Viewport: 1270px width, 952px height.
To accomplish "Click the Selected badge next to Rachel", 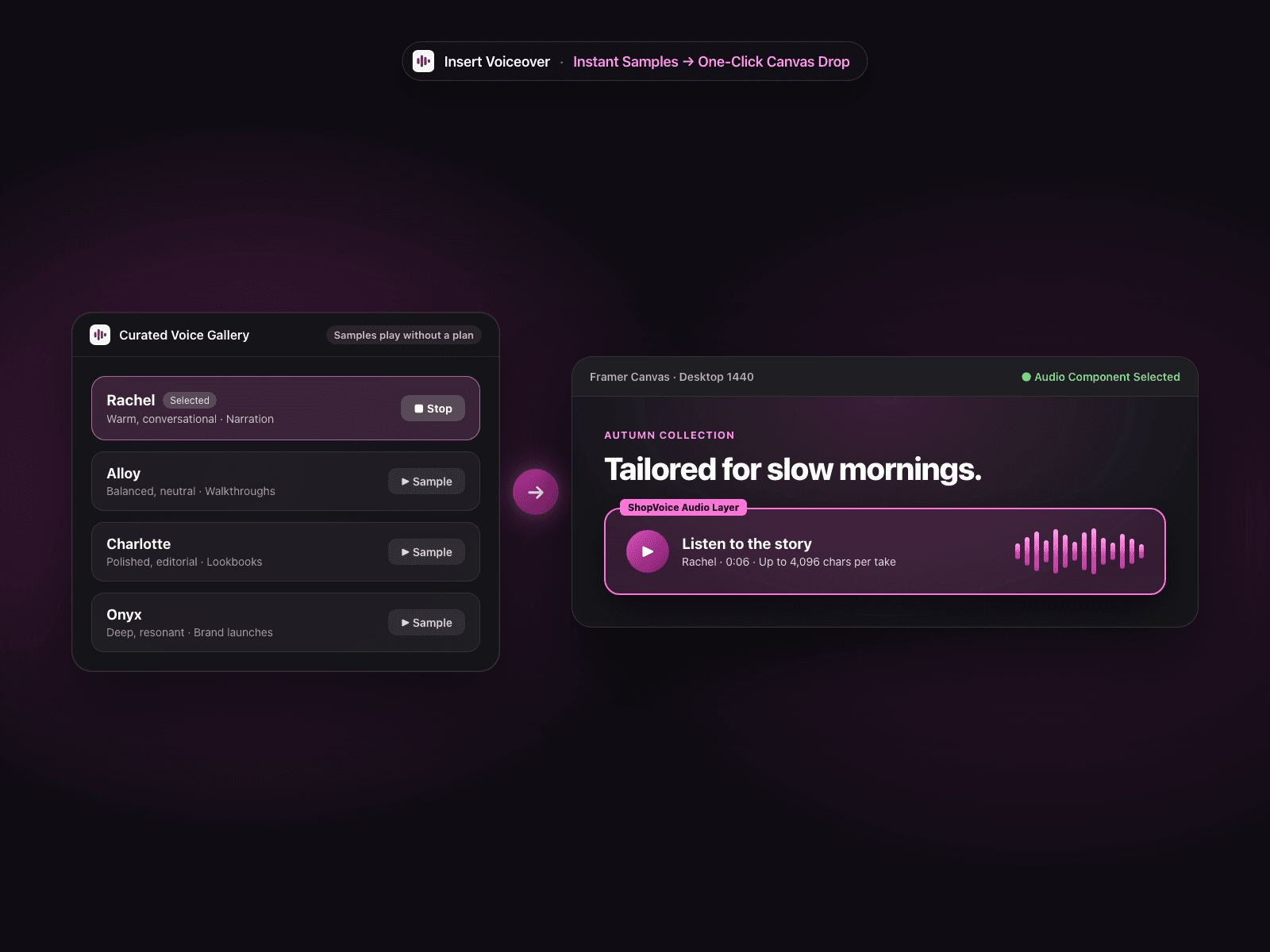I will click(x=190, y=401).
